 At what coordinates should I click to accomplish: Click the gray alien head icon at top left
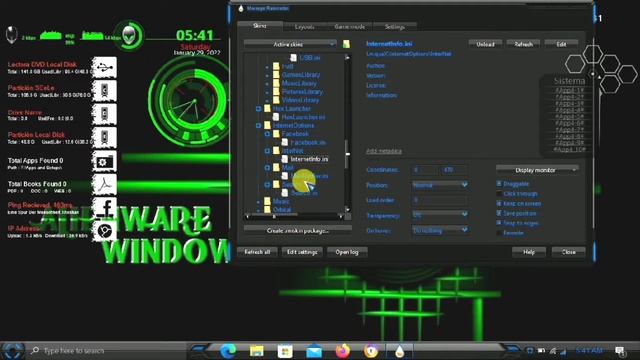tap(11, 34)
